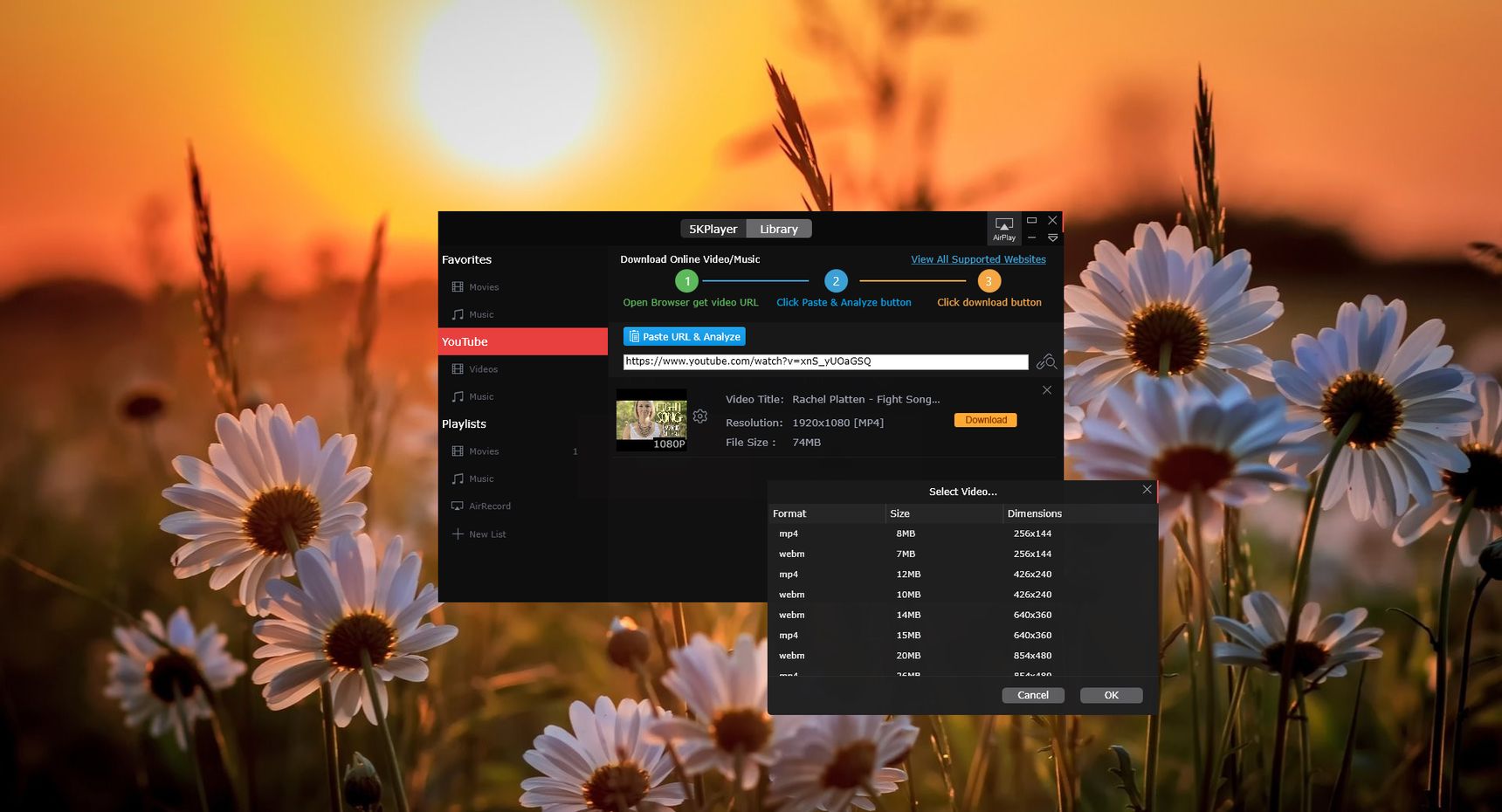Select the mp4 12MB 426x240 row
The image size is (1502, 812).
(962, 575)
